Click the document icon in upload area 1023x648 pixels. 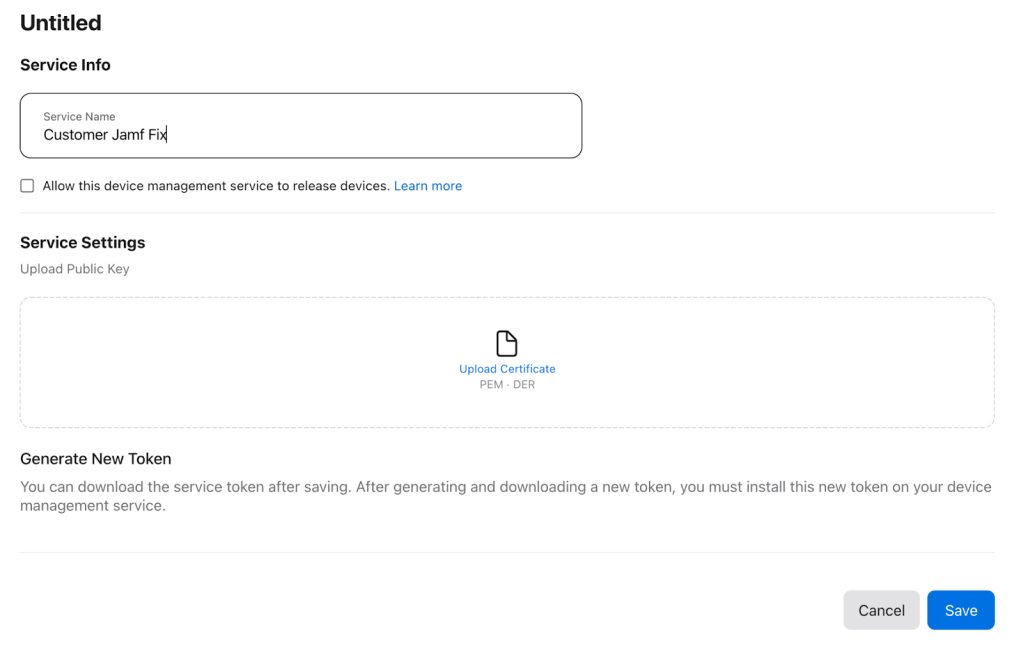(507, 343)
